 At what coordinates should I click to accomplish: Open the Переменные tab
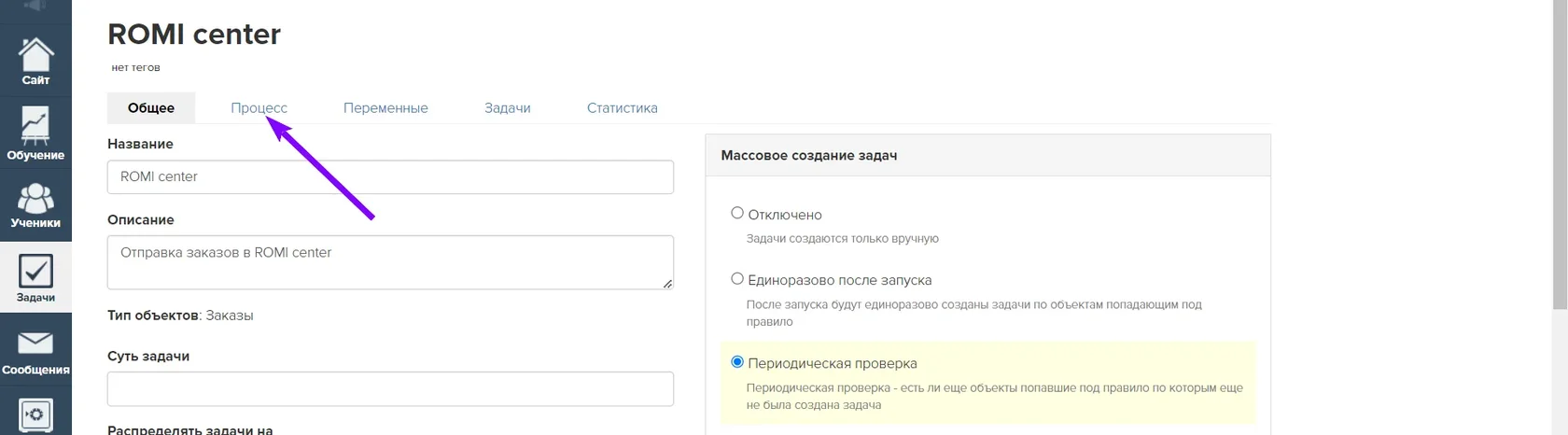point(385,107)
